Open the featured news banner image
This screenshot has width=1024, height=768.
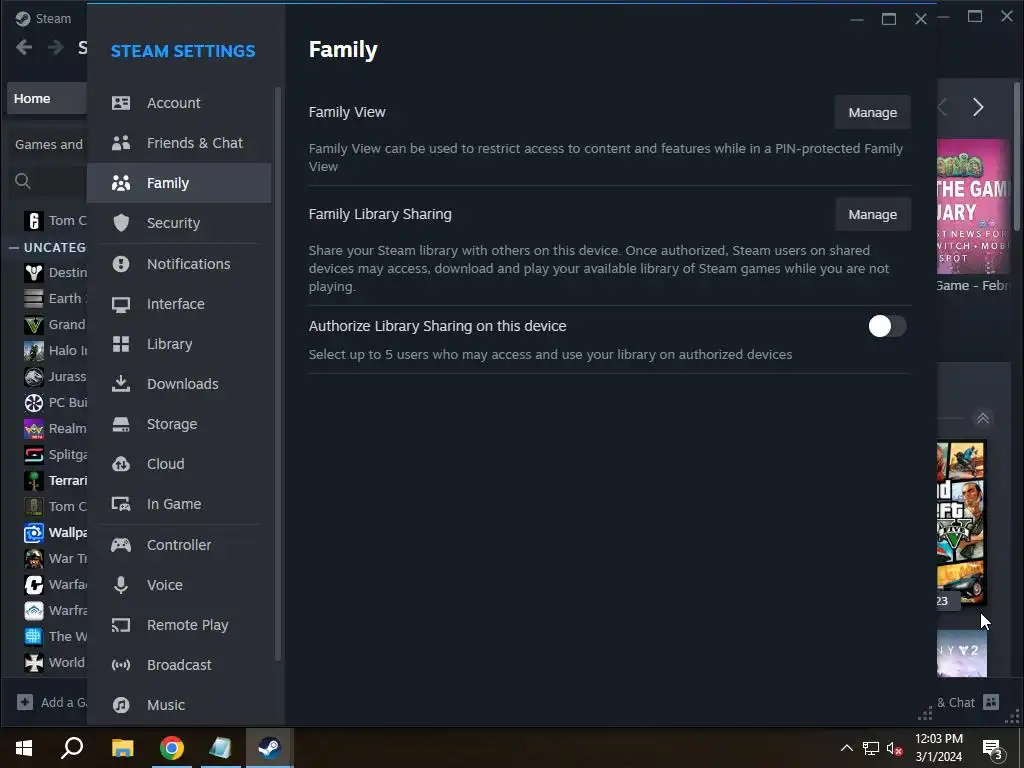click(x=973, y=206)
